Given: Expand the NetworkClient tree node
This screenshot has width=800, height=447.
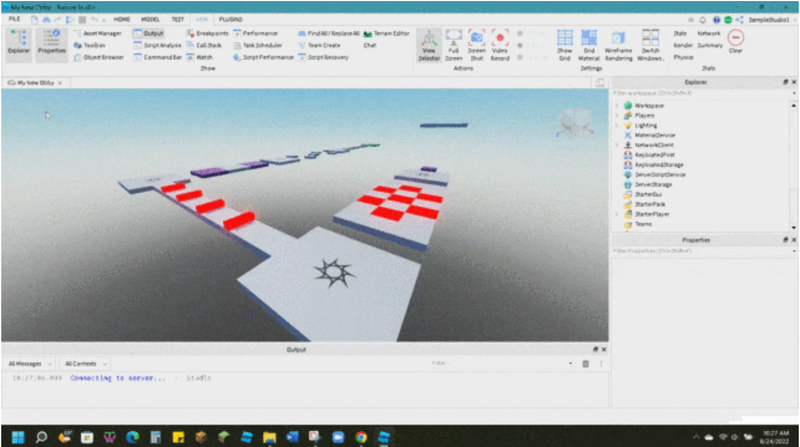Looking at the screenshot, I should [617, 145].
